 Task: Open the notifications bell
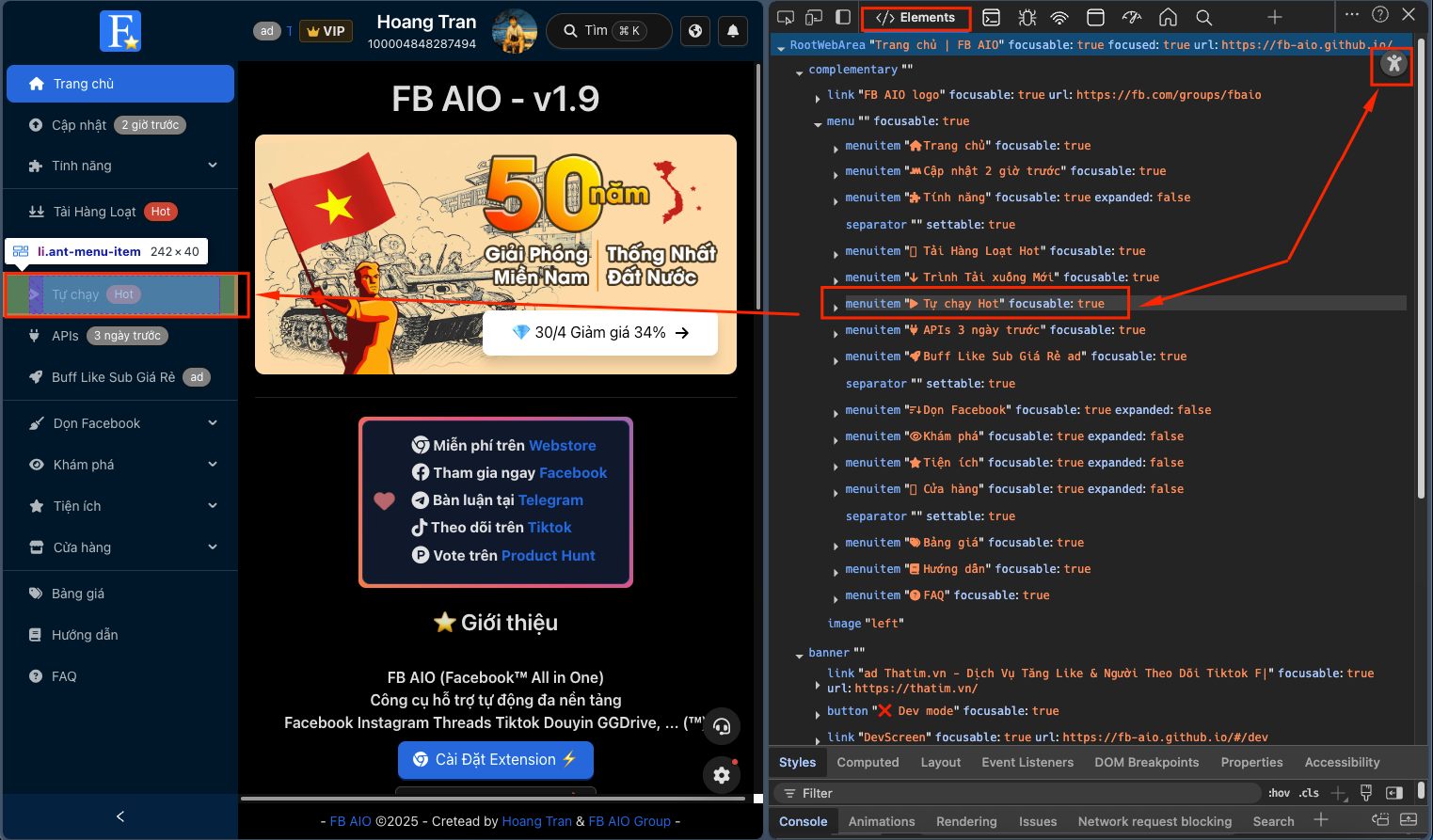(733, 31)
